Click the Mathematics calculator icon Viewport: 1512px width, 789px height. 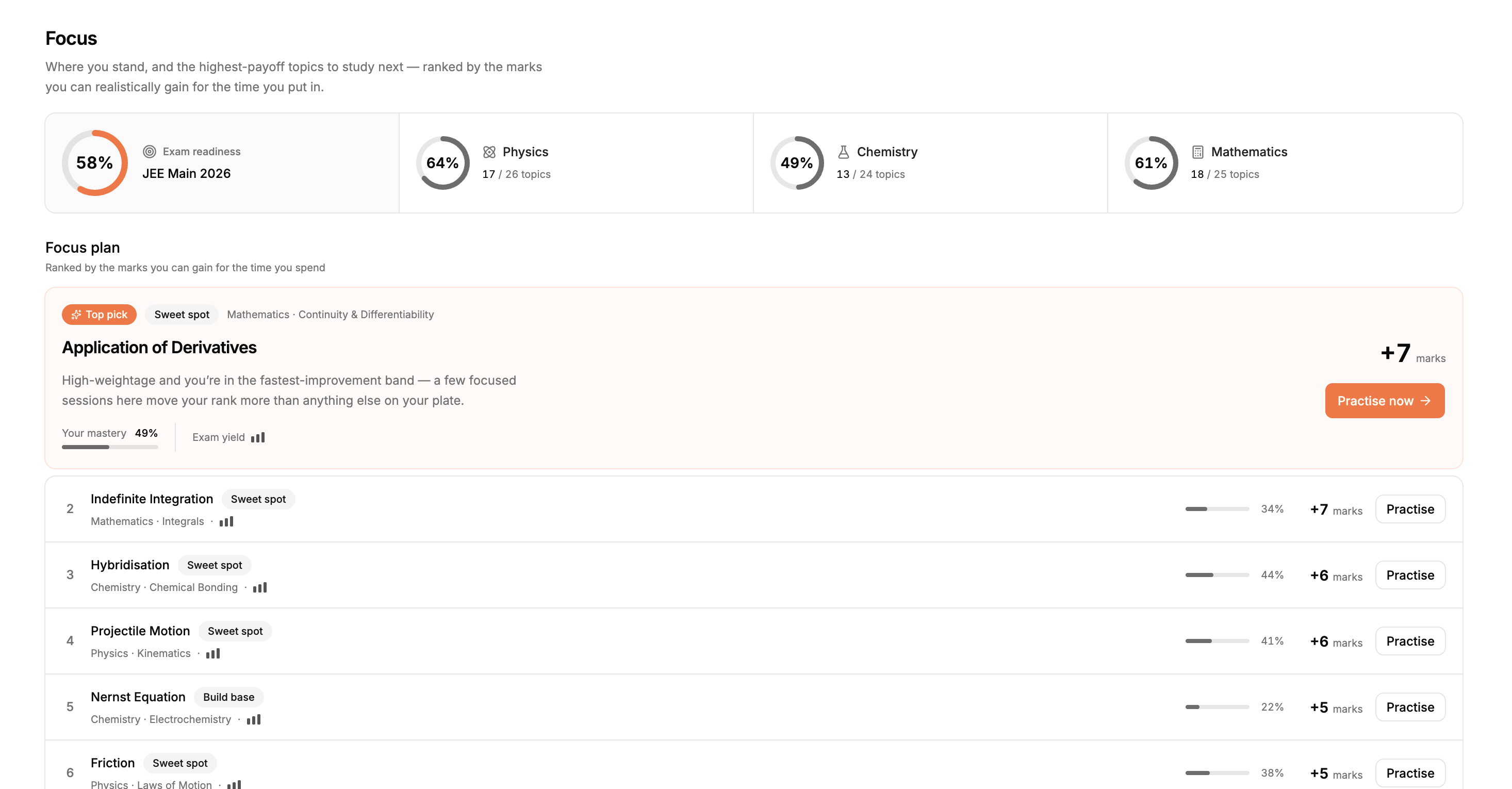[1197, 152]
